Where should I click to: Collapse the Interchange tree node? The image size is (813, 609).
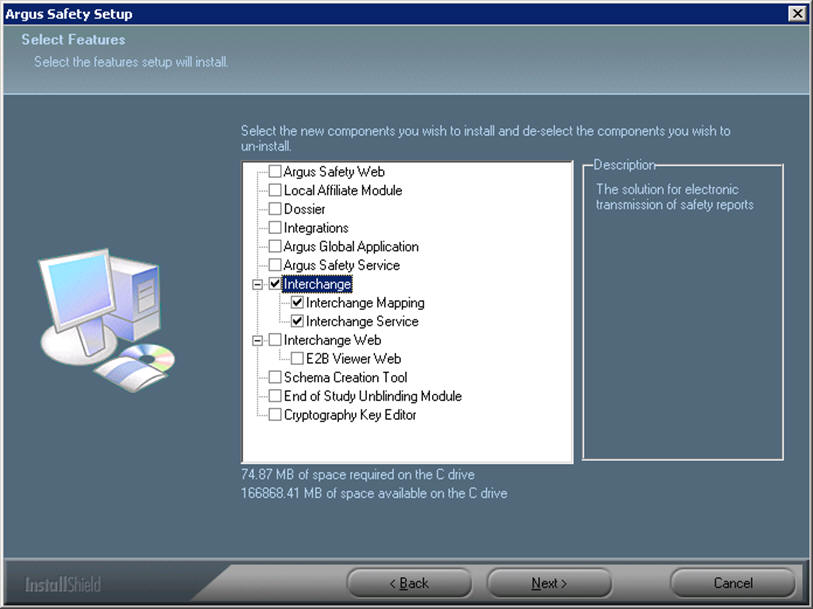(x=257, y=284)
